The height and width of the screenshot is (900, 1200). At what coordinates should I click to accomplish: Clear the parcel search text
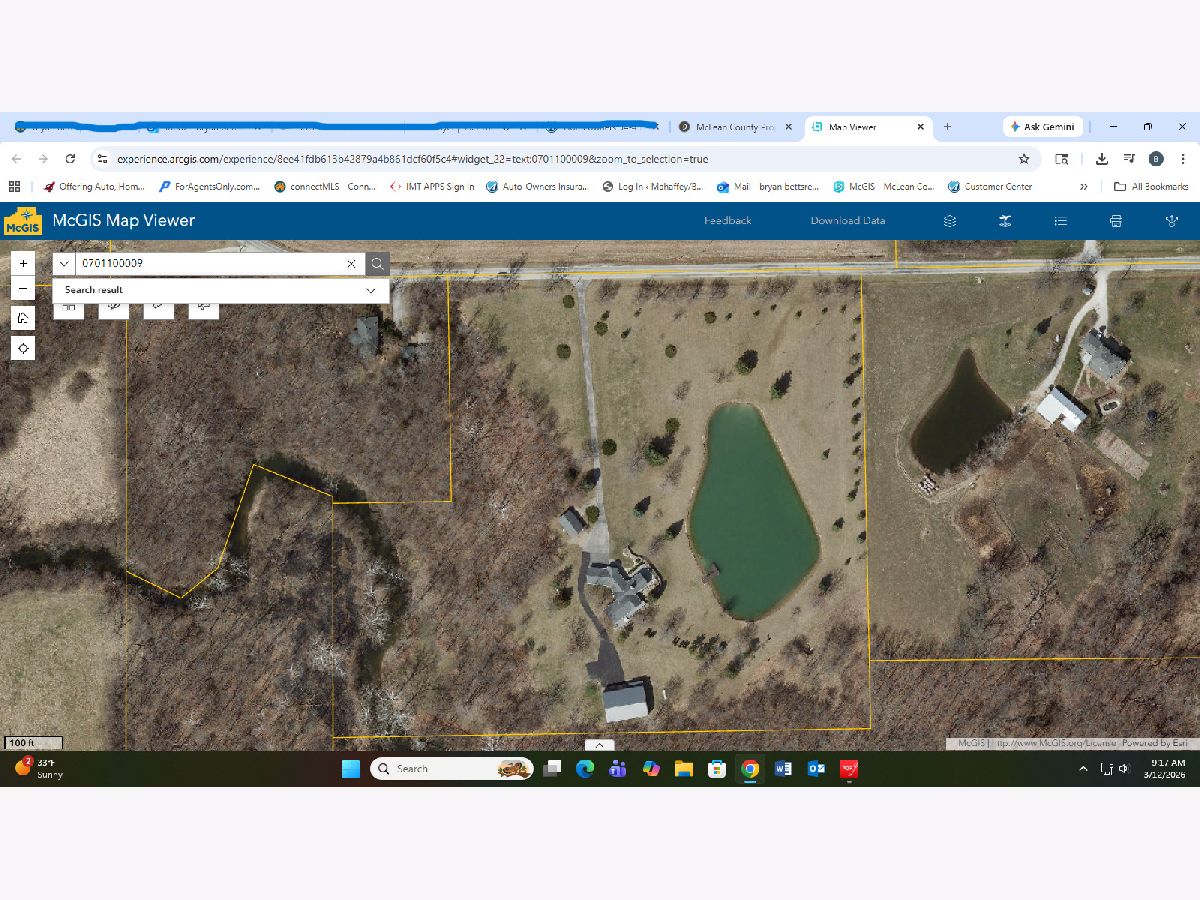(351, 264)
